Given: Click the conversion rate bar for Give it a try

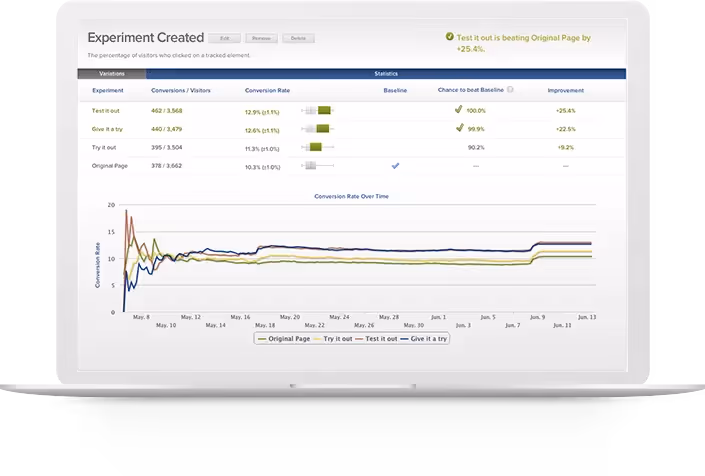Looking at the screenshot, I should click(318, 129).
